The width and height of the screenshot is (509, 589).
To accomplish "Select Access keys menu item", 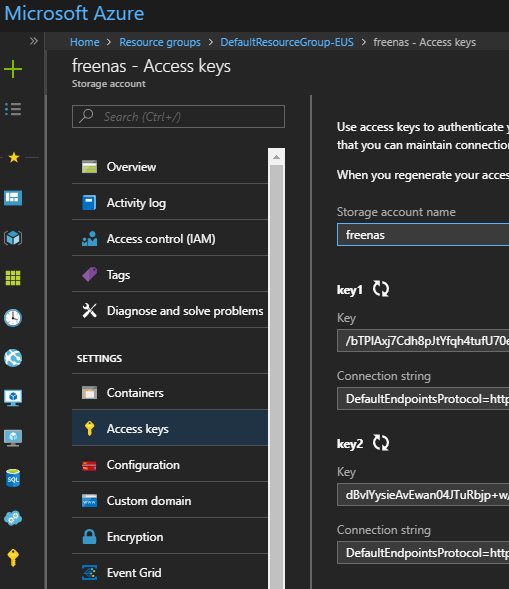I will (x=170, y=429).
